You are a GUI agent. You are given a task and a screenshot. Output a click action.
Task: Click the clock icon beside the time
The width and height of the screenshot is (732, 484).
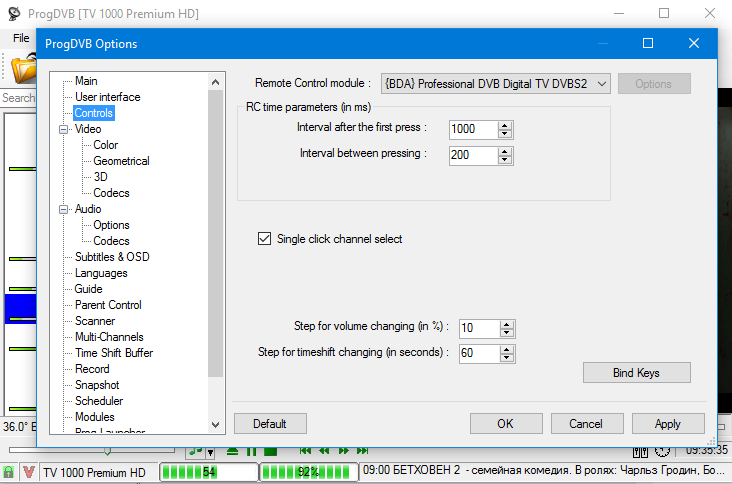662,453
